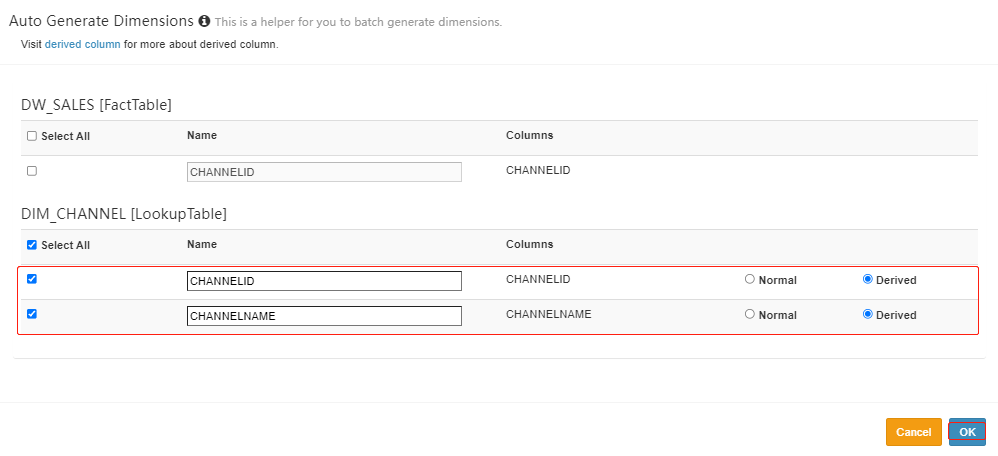Click the Name column header in DIM_CHANNEL
This screenshot has width=998, height=456.
[x=201, y=244]
